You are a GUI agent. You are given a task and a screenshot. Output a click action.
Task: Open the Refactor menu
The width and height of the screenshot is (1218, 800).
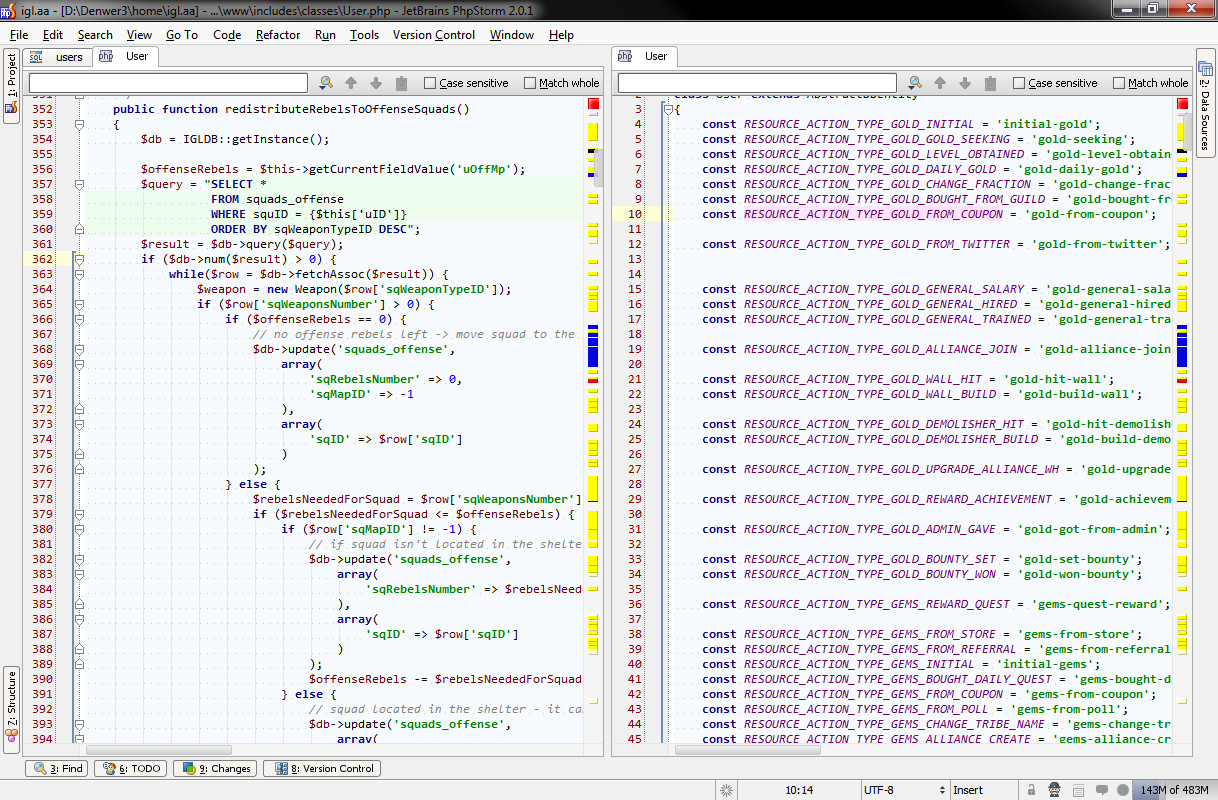pyautogui.click(x=278, y=35)
